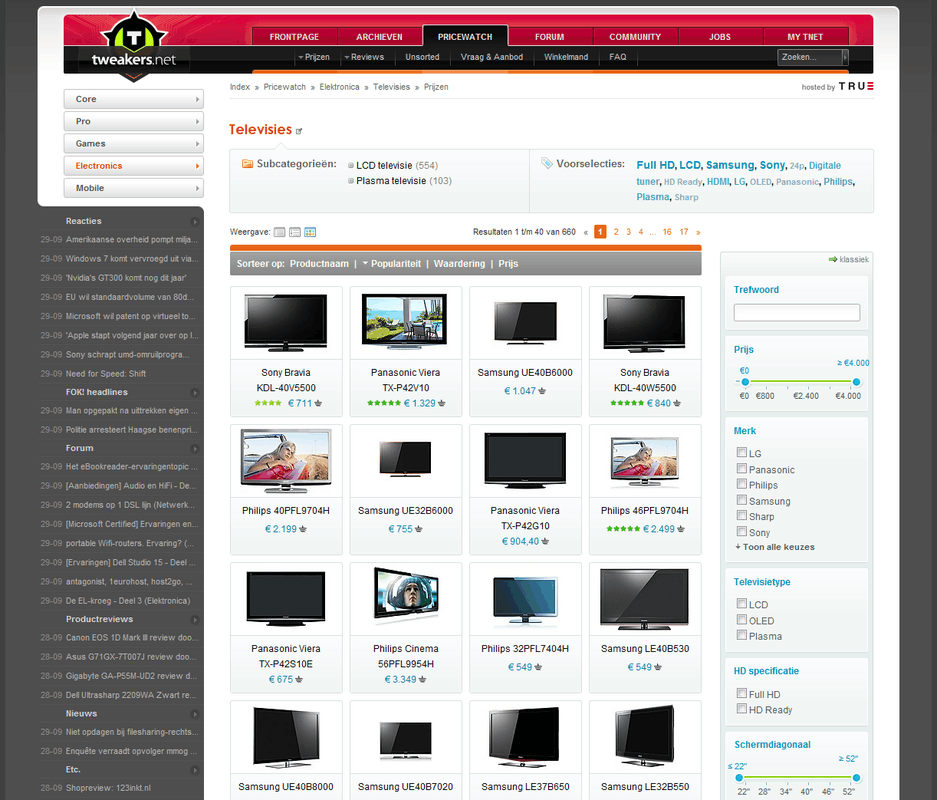Sort results by Prijs
This screenshot has height=800, width=937.
[x=508, y=263]
